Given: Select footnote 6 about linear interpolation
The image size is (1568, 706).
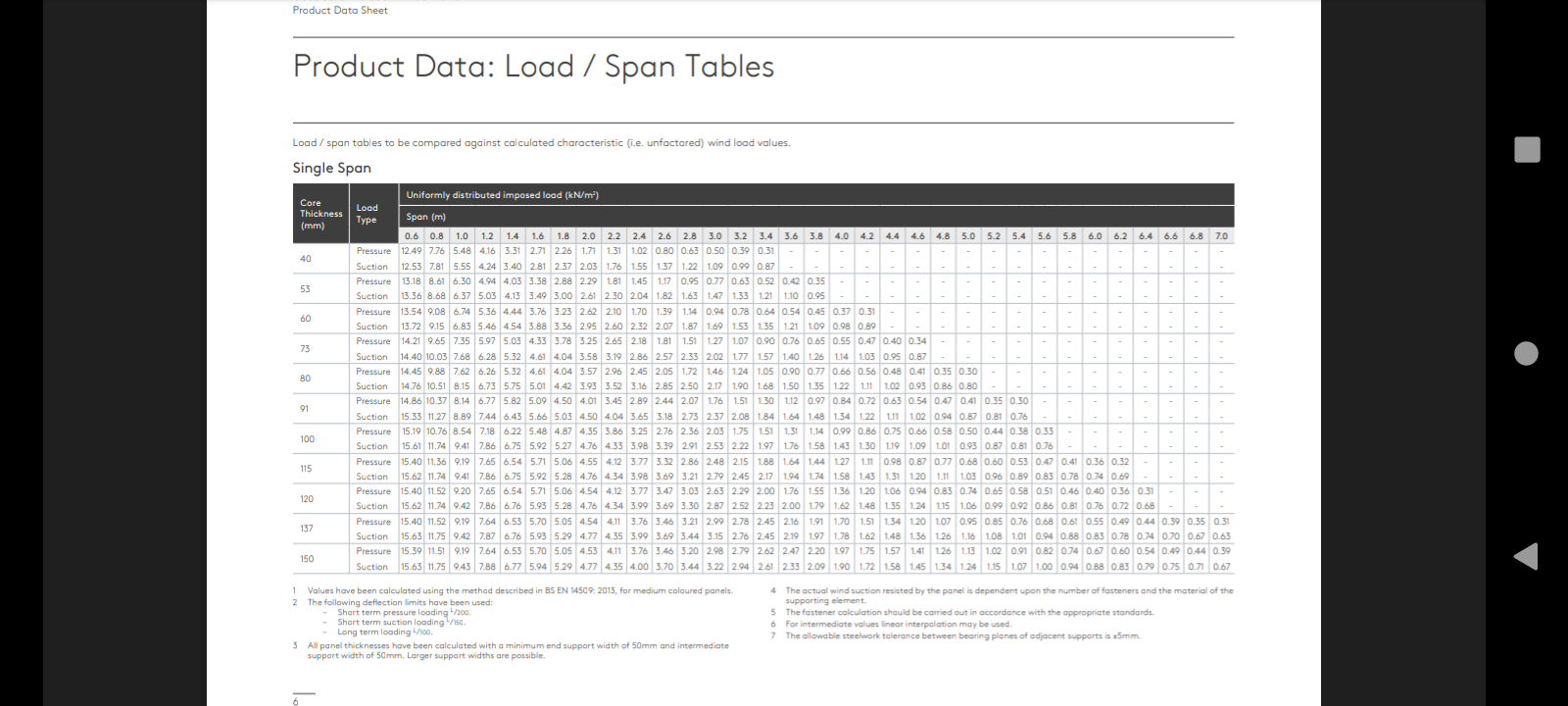Looking at the screenshot, I should point(891,624).
